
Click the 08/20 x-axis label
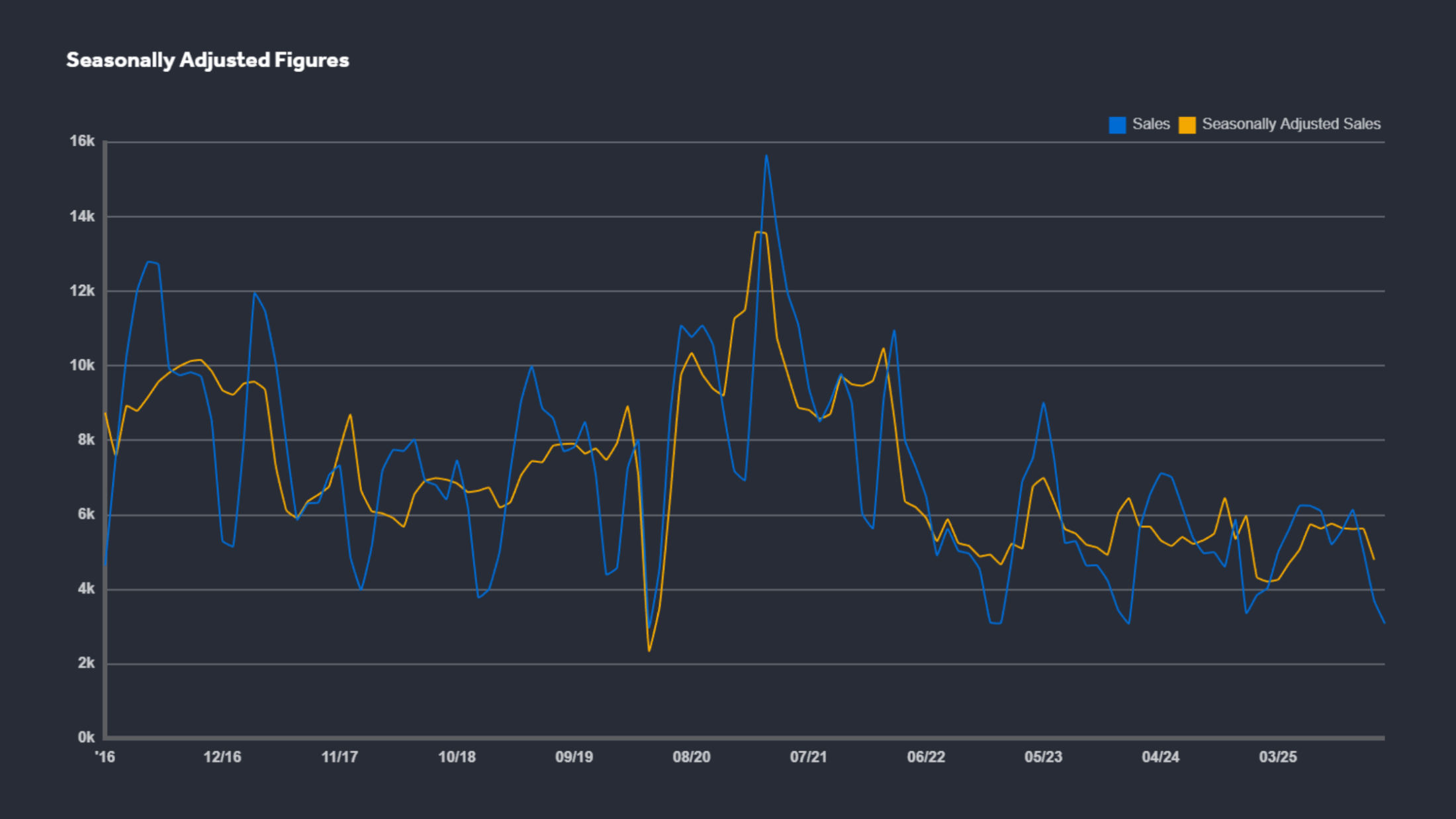692,757
